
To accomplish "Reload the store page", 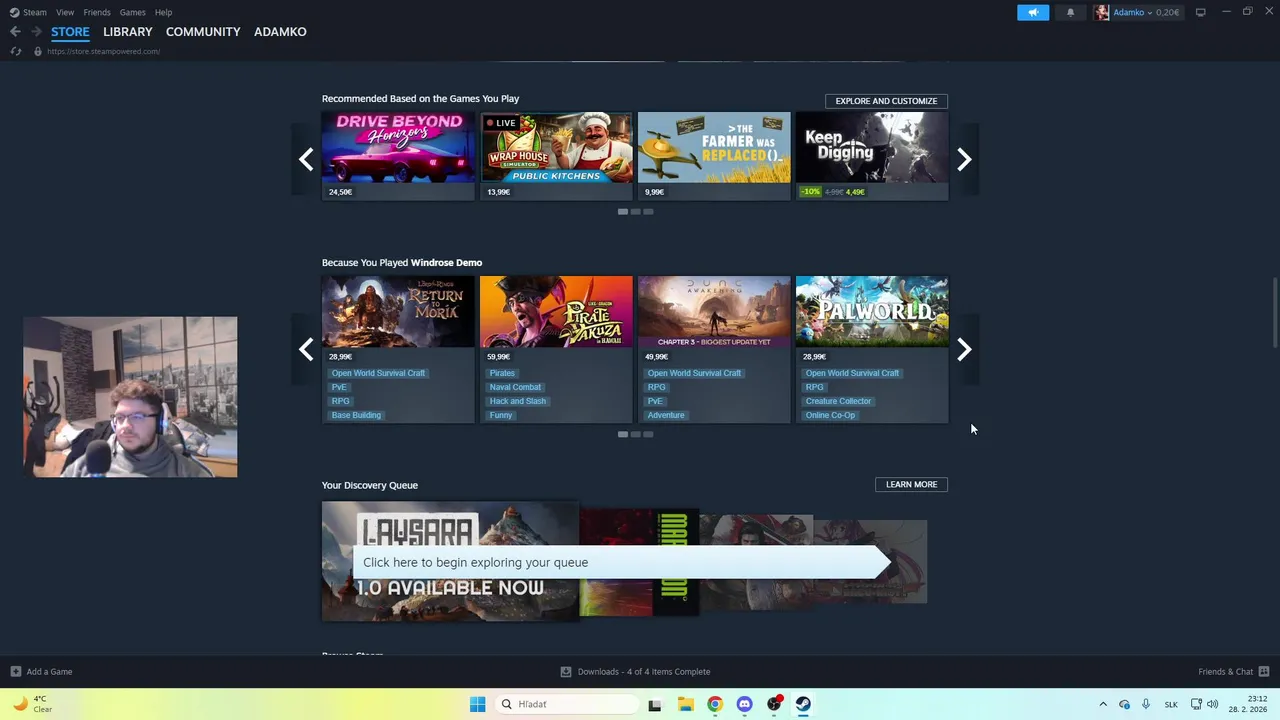I will [x=15, y=51].
